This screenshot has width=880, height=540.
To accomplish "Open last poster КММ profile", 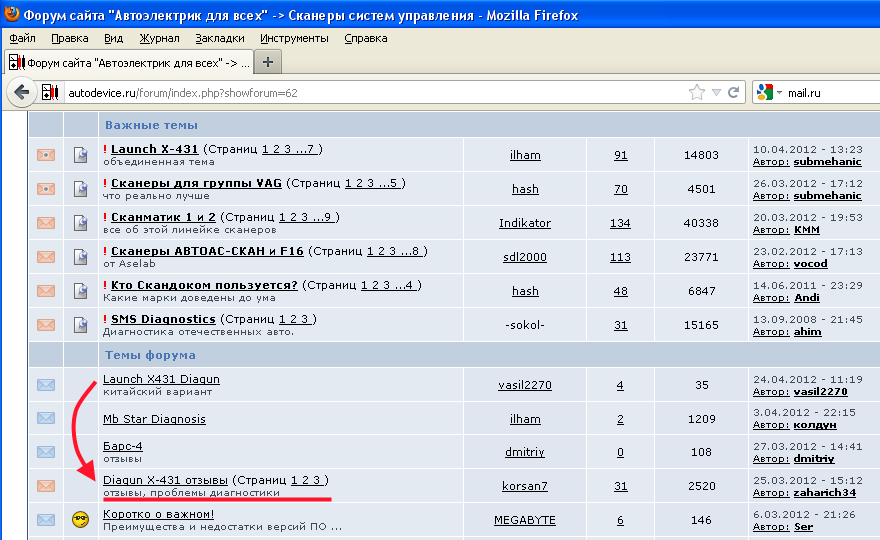I will [x=806, y=230].
